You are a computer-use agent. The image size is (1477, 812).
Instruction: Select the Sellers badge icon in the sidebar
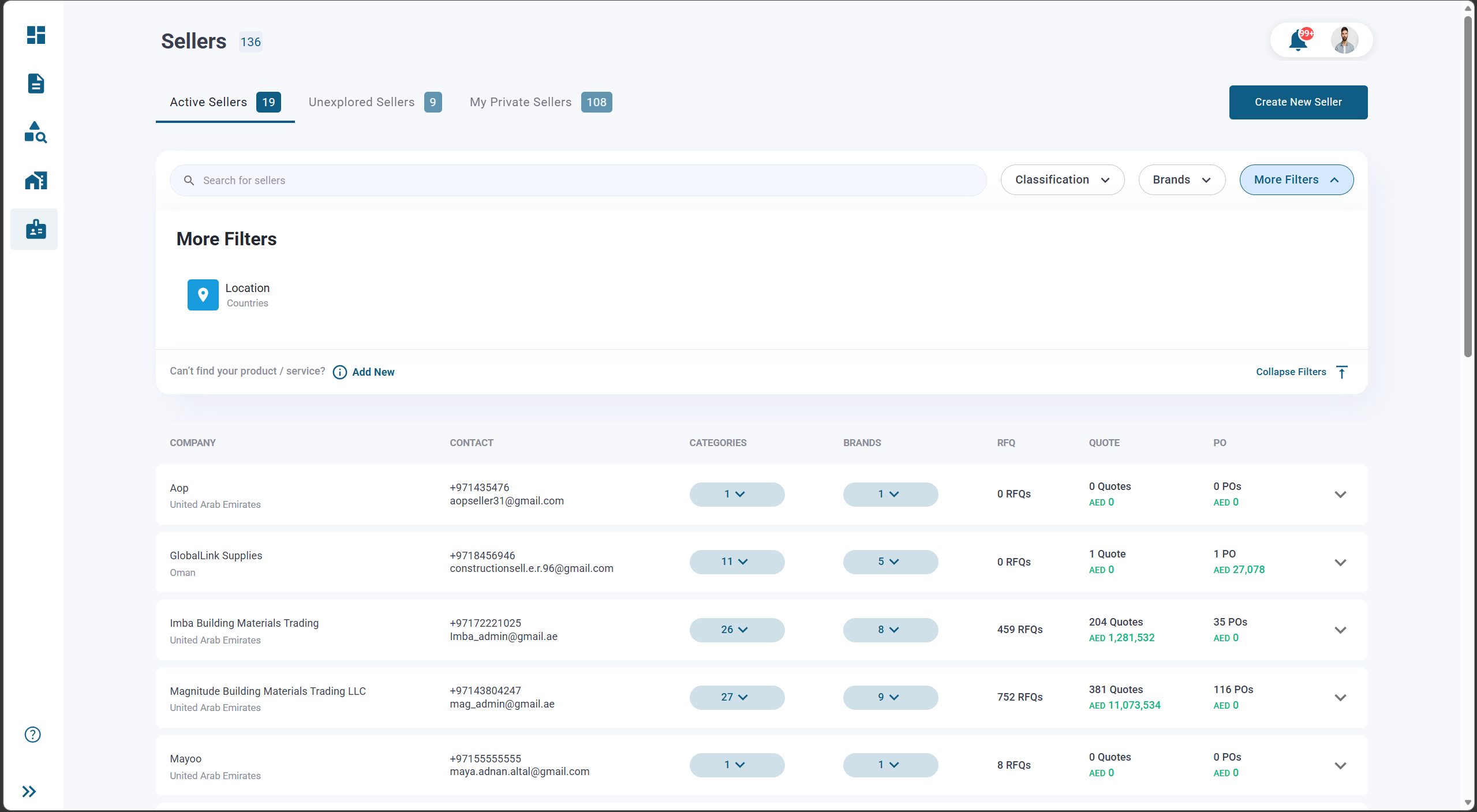click(x=36, y=229)
